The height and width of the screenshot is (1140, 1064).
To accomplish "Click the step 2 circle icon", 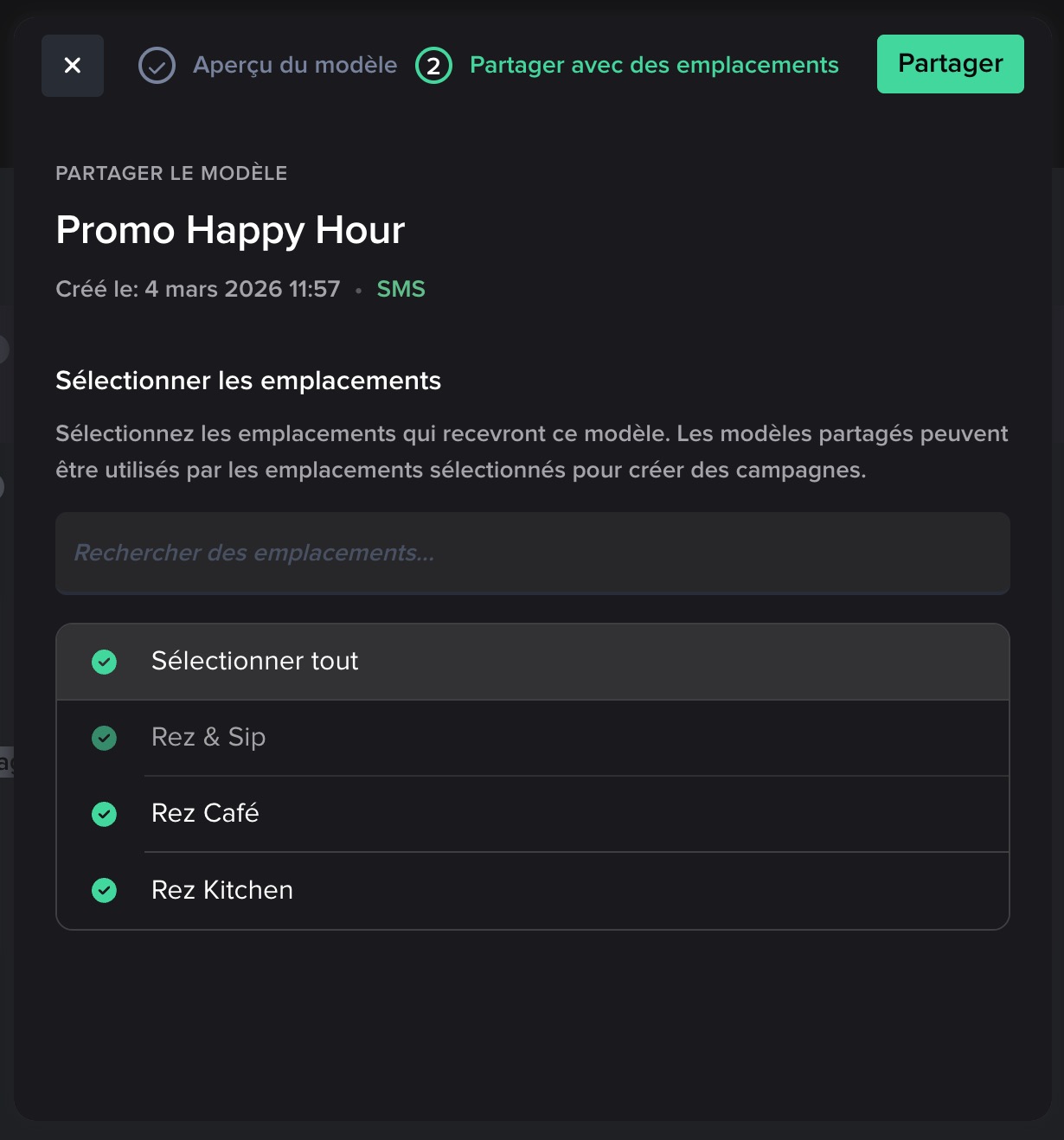I will pos(433,66).
